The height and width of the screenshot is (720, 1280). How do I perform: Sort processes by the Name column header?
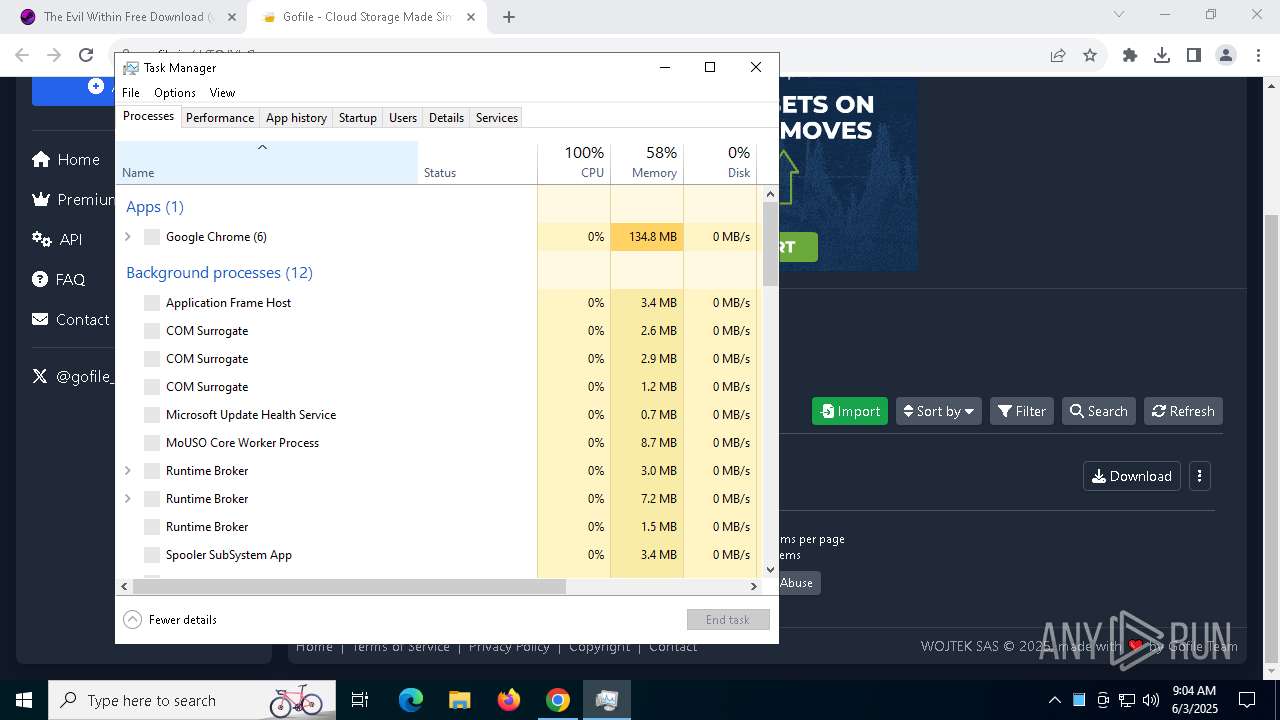point(267,162)
